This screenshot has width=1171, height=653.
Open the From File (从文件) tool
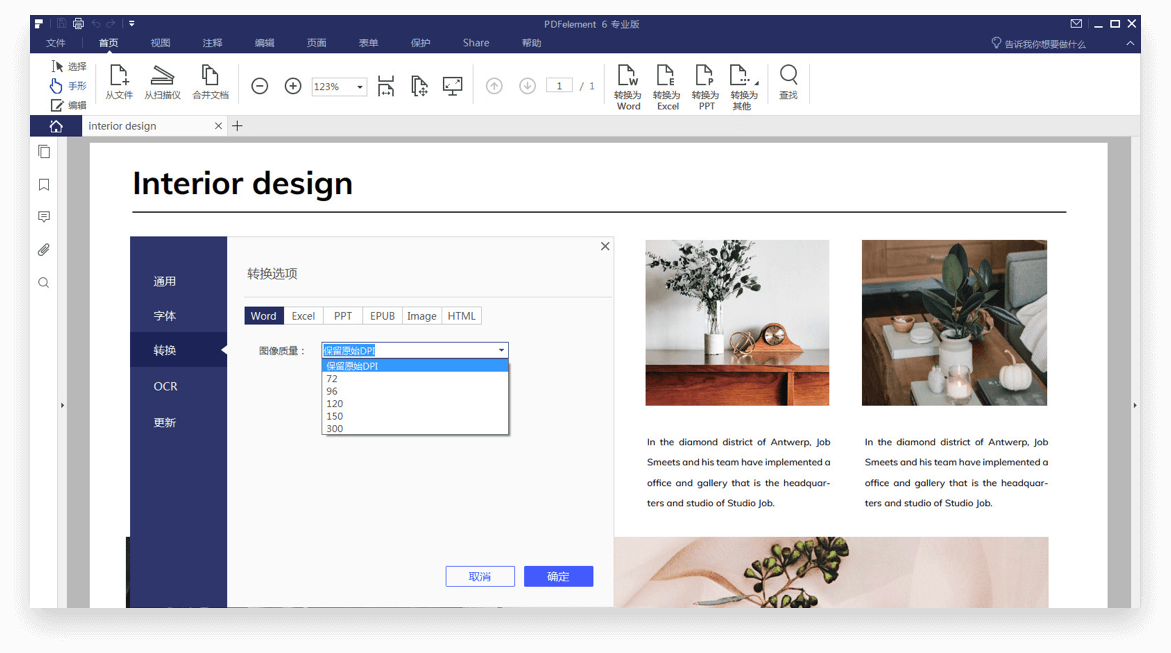(119, 77)
